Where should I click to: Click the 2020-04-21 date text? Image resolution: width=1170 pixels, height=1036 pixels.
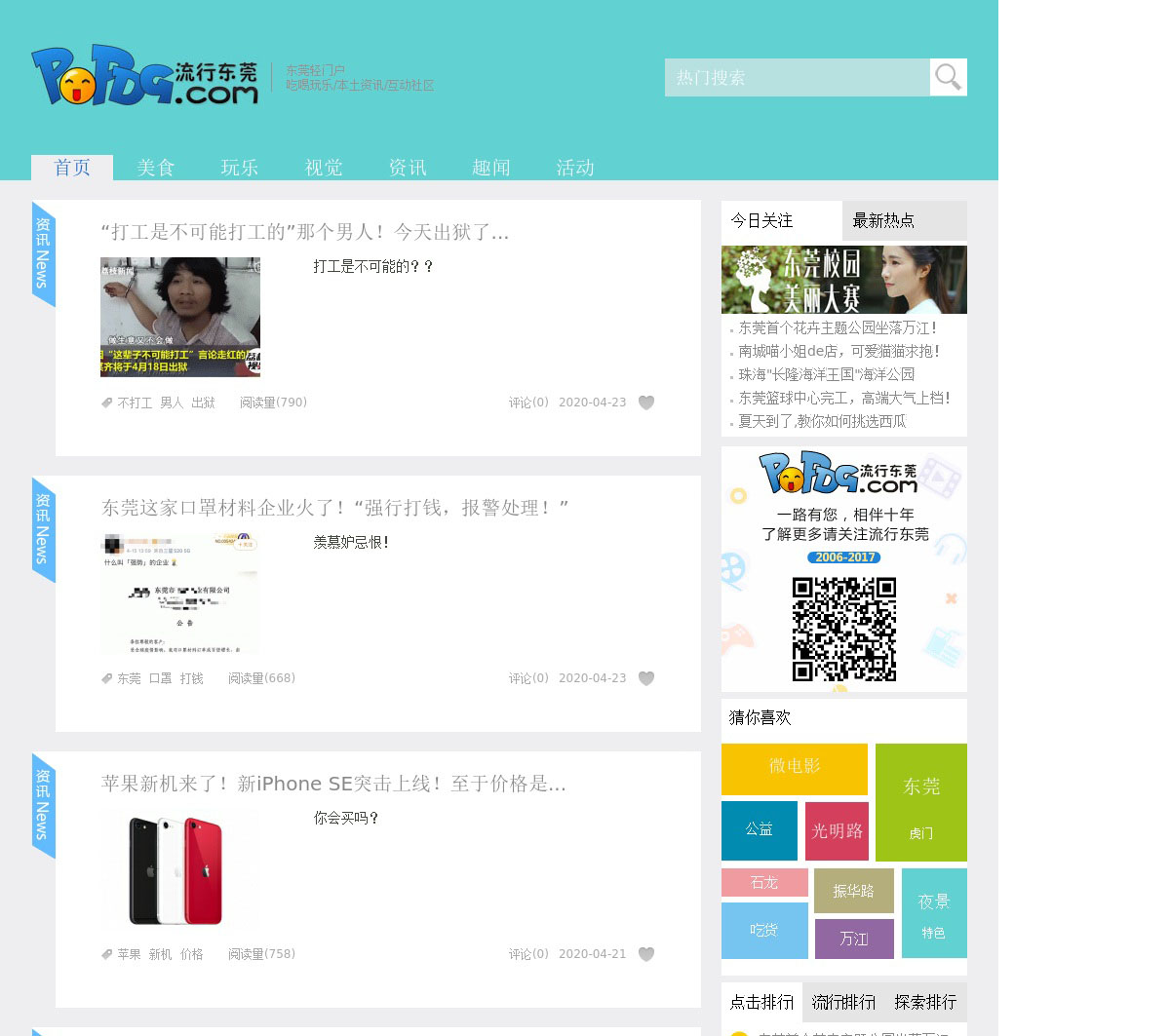593,954
